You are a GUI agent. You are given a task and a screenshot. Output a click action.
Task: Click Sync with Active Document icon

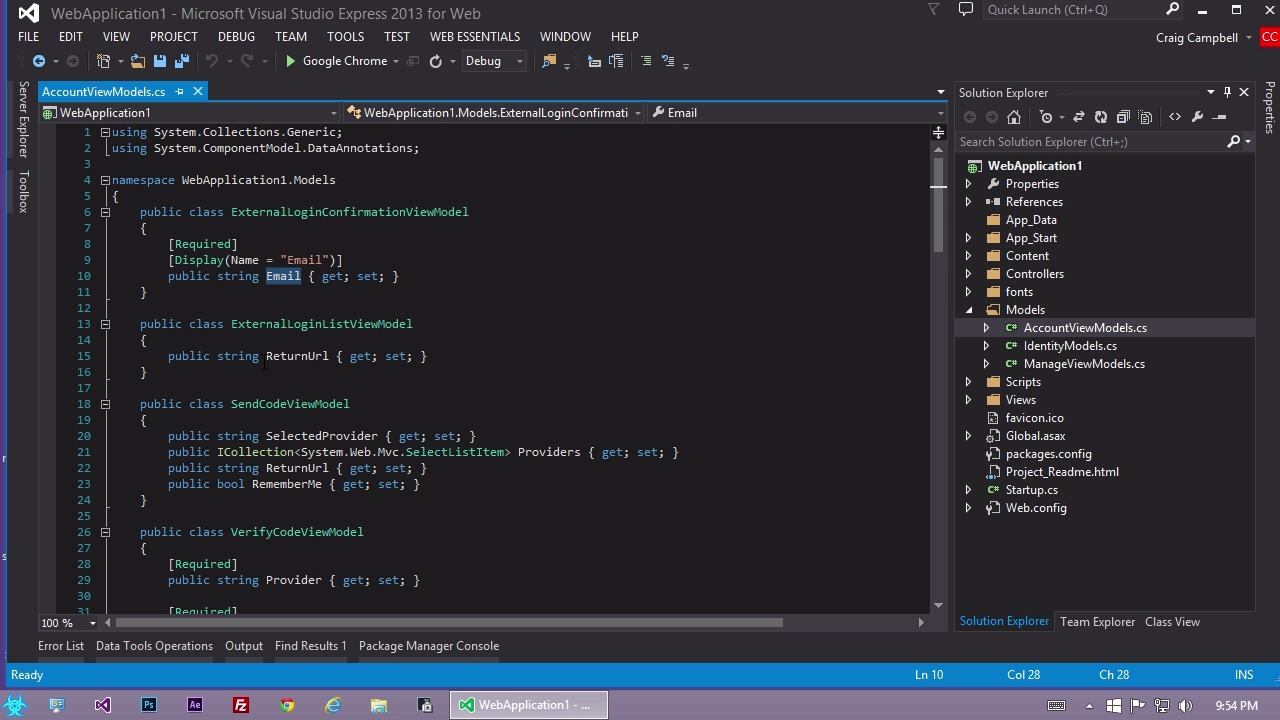coord(1079,117)
